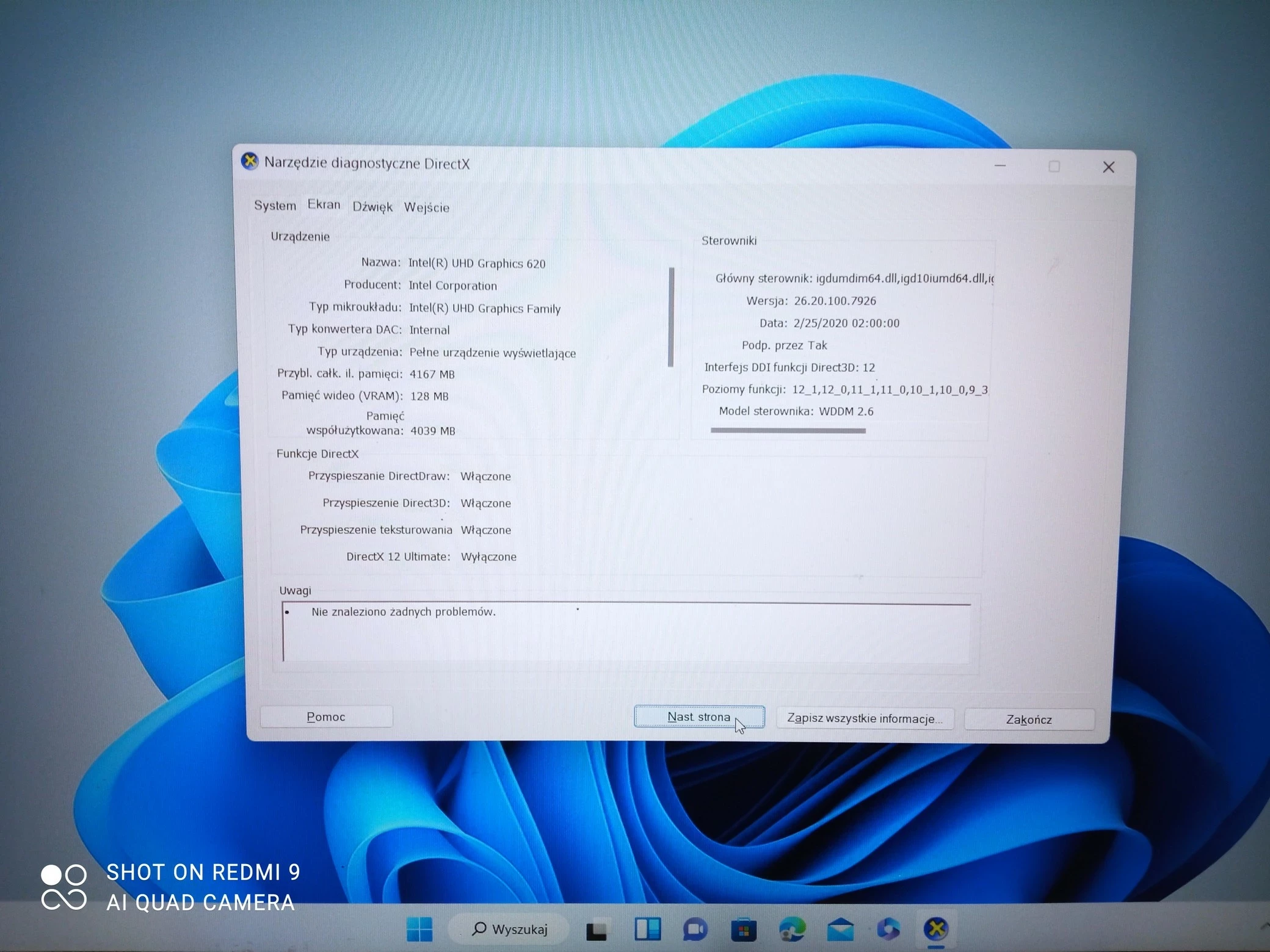
Task: Click Przyspieszanie DirectDraw Włączone status
Action: [485, 476]
